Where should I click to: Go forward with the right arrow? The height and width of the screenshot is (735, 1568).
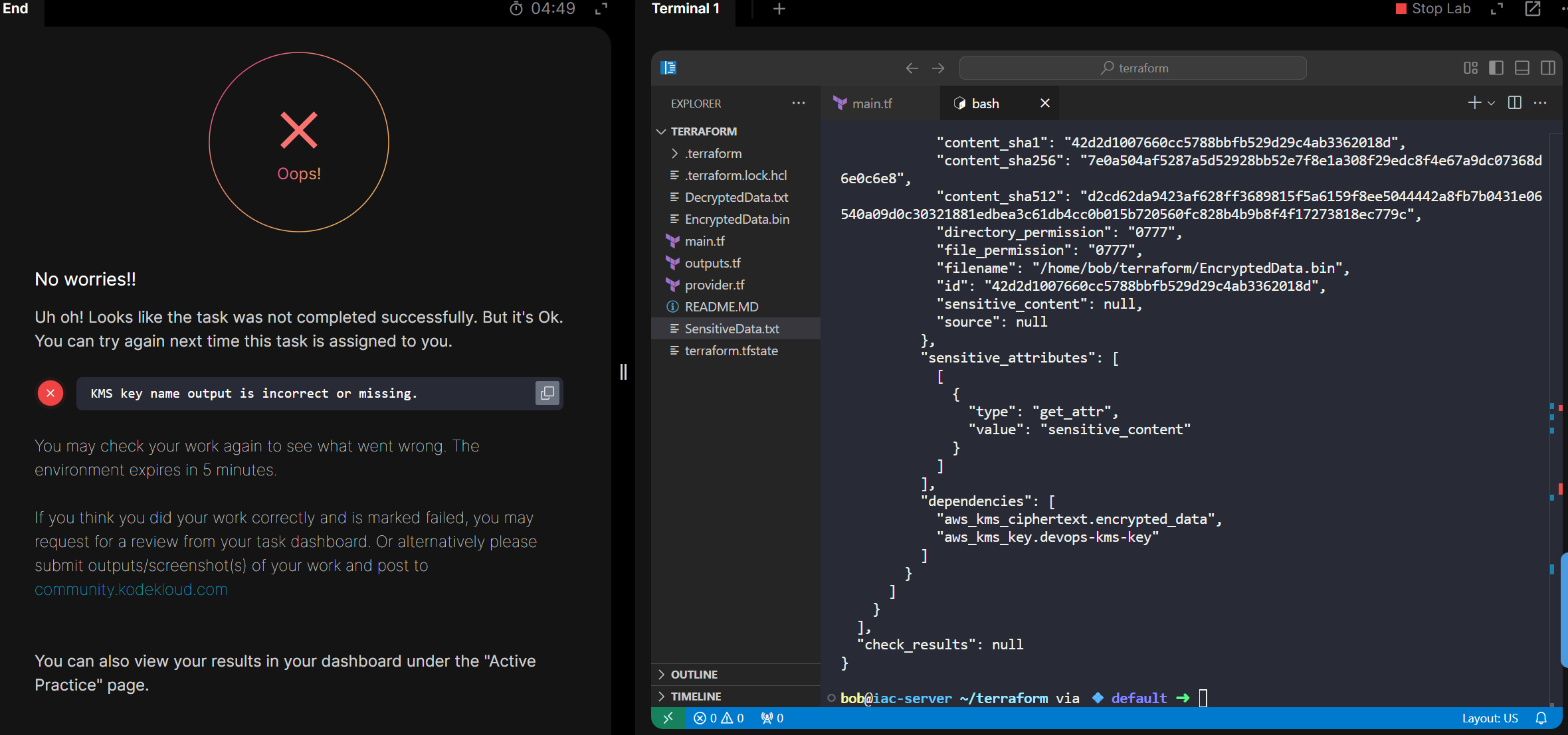click(938, 68)
